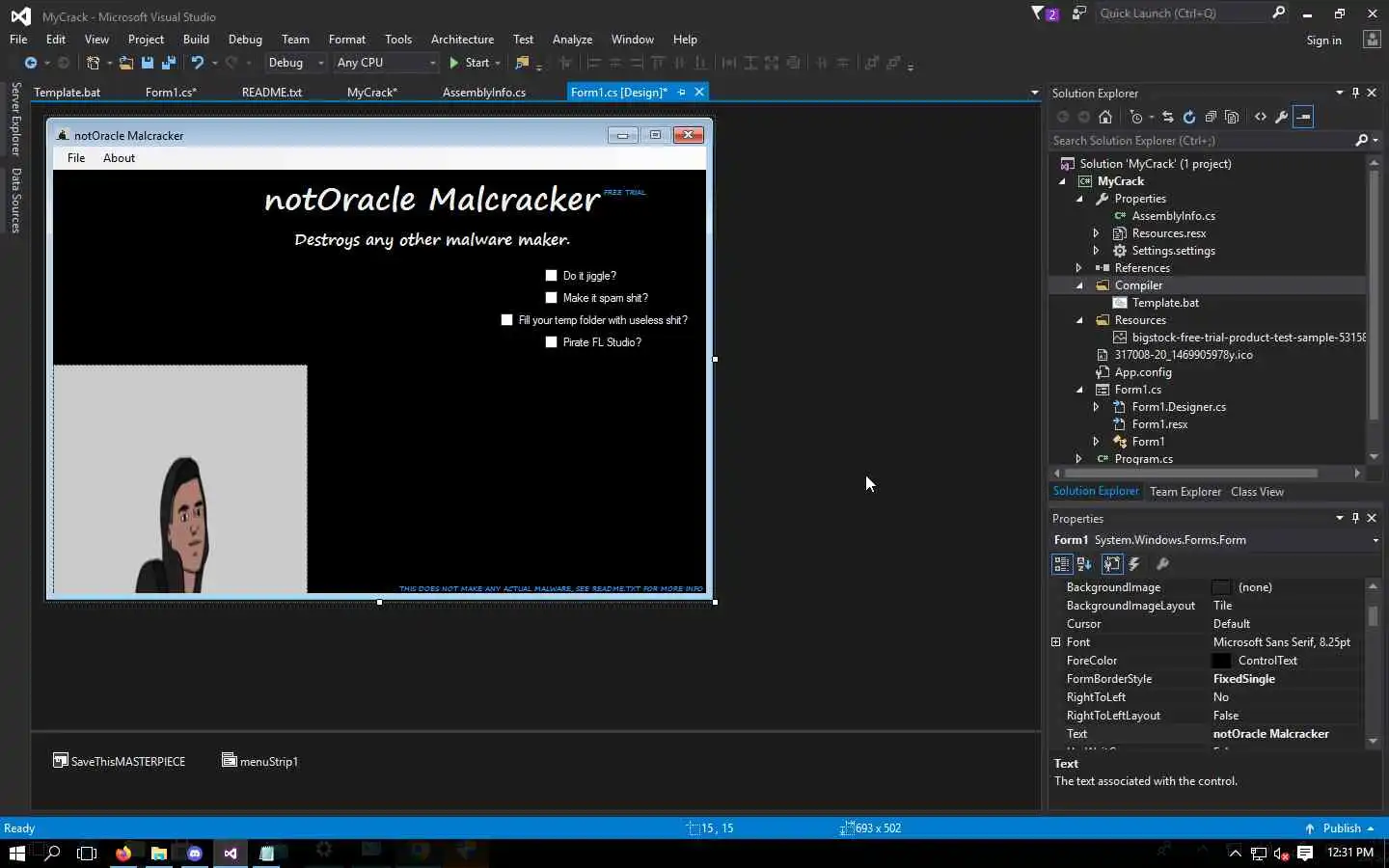Open File Explorer from the taskbar

(159, 854)
